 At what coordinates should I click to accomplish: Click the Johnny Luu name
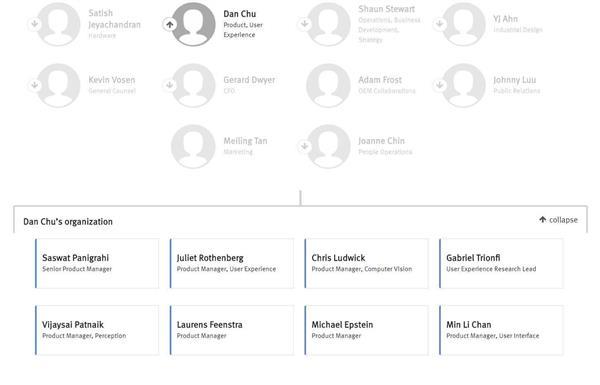(515, 80)
